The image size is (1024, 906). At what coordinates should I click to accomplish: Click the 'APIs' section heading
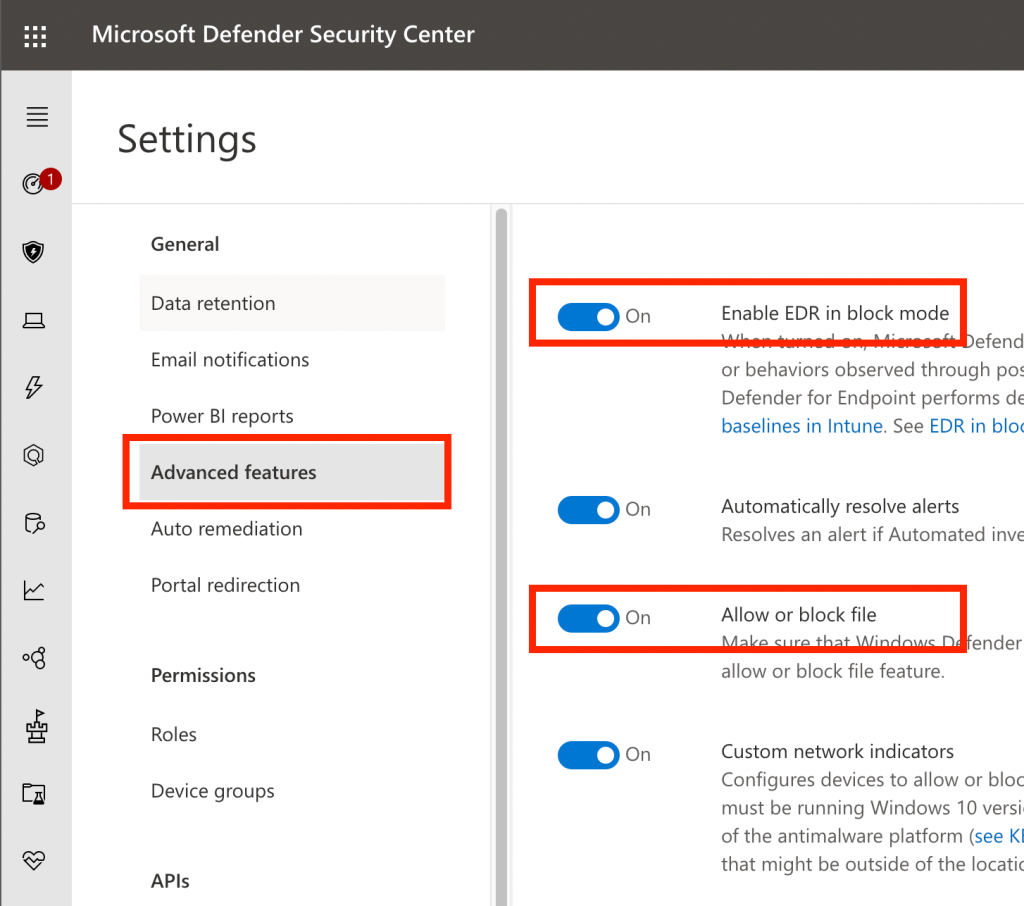[170, 881]
